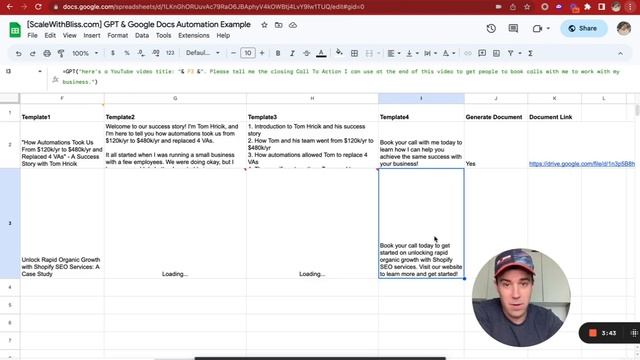The image size is (640, 360).
Task: Toggle italic formatting
Action: coord(292,53)
